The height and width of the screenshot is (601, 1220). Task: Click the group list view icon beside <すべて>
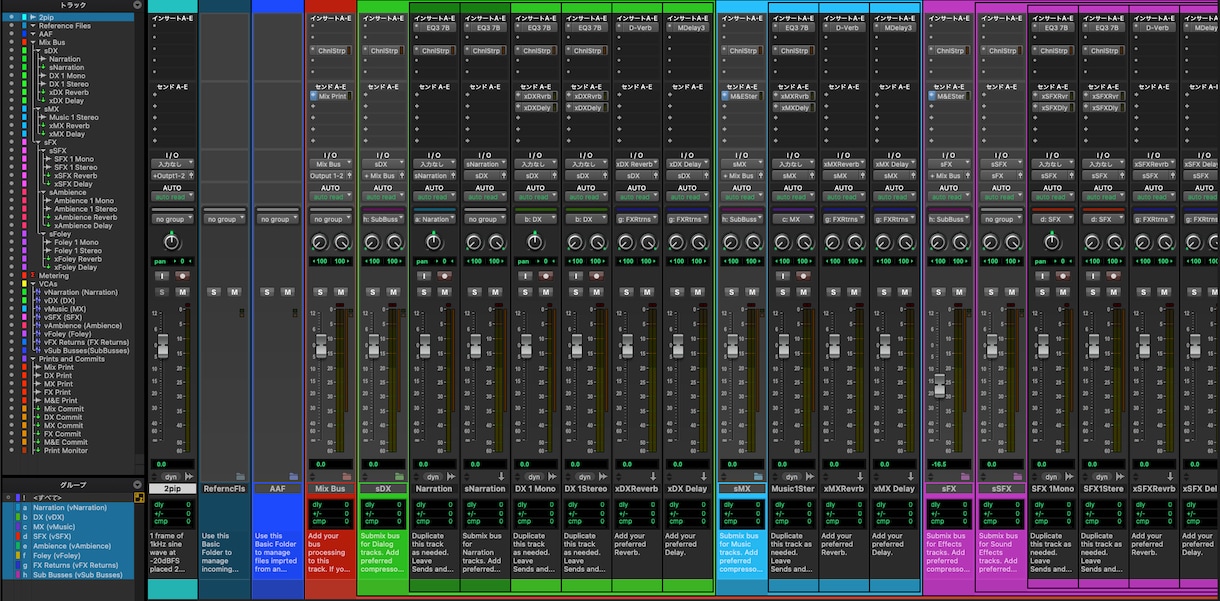tap(137, 497)
